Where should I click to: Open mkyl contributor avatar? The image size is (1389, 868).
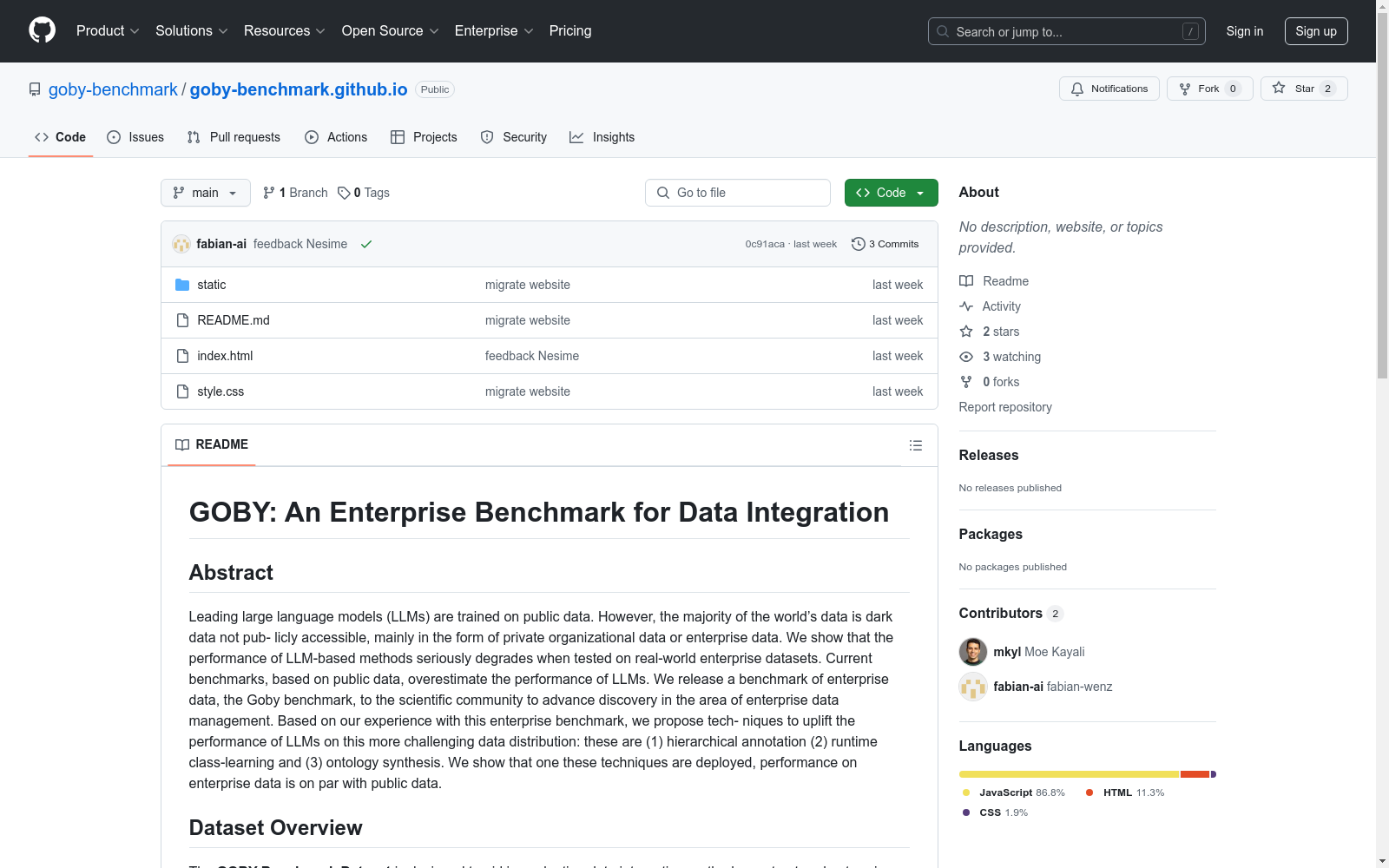point(972,652)
